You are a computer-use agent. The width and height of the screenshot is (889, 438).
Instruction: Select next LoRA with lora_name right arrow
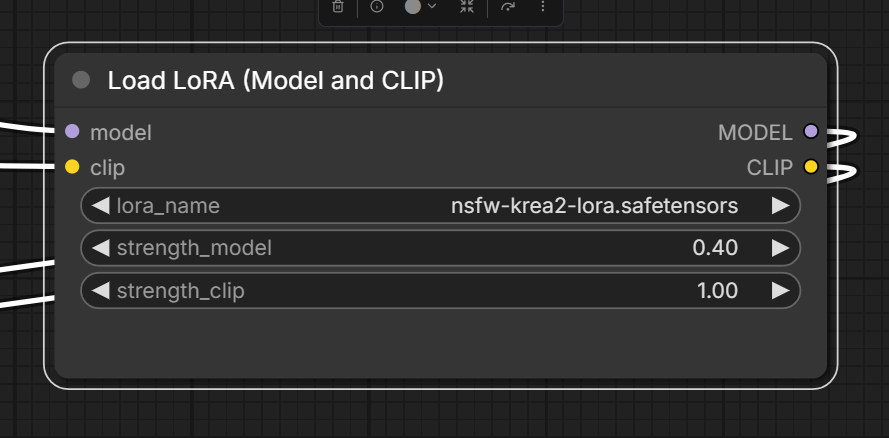coord(780,206)
